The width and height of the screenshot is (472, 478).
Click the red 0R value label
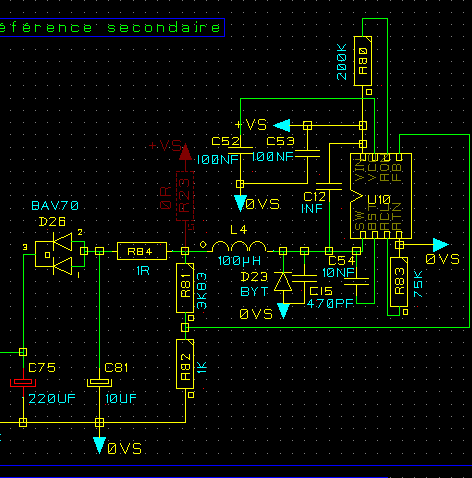166,198
